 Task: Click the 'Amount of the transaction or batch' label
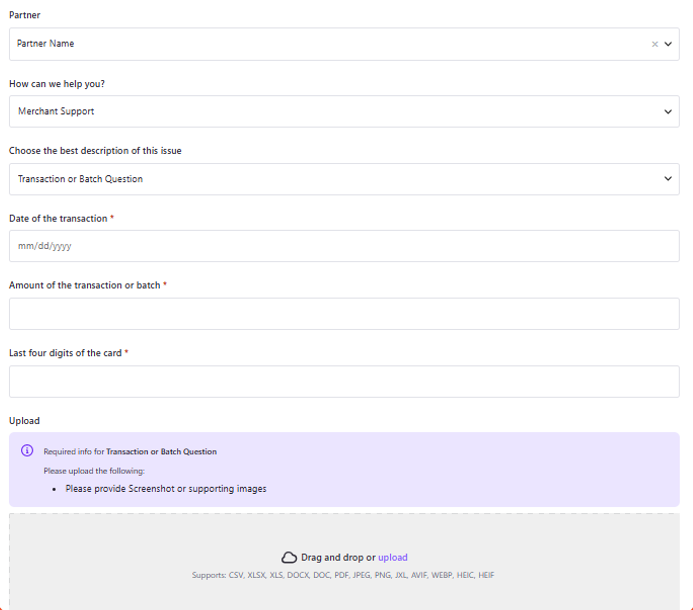point(85,285)
